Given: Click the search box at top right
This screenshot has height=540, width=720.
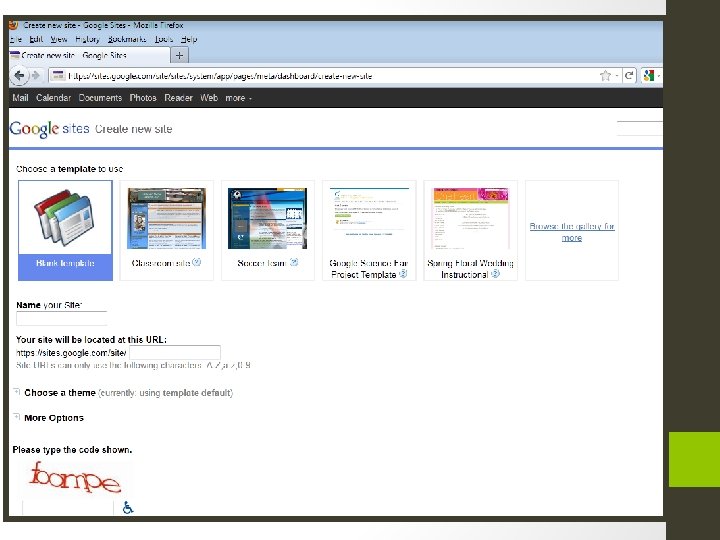Looking at the screenshot, I should click(x=640, y=128).
